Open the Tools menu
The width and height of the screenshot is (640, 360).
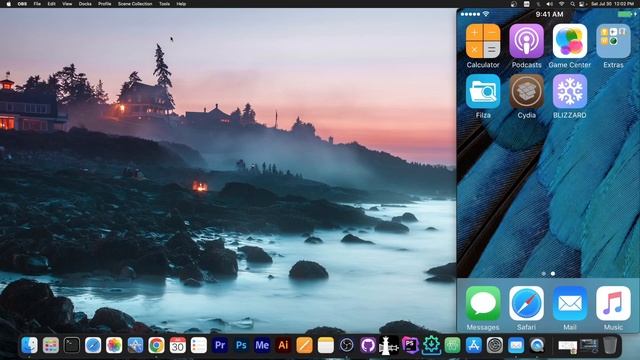pyautogui.click(x=164, y=4)
